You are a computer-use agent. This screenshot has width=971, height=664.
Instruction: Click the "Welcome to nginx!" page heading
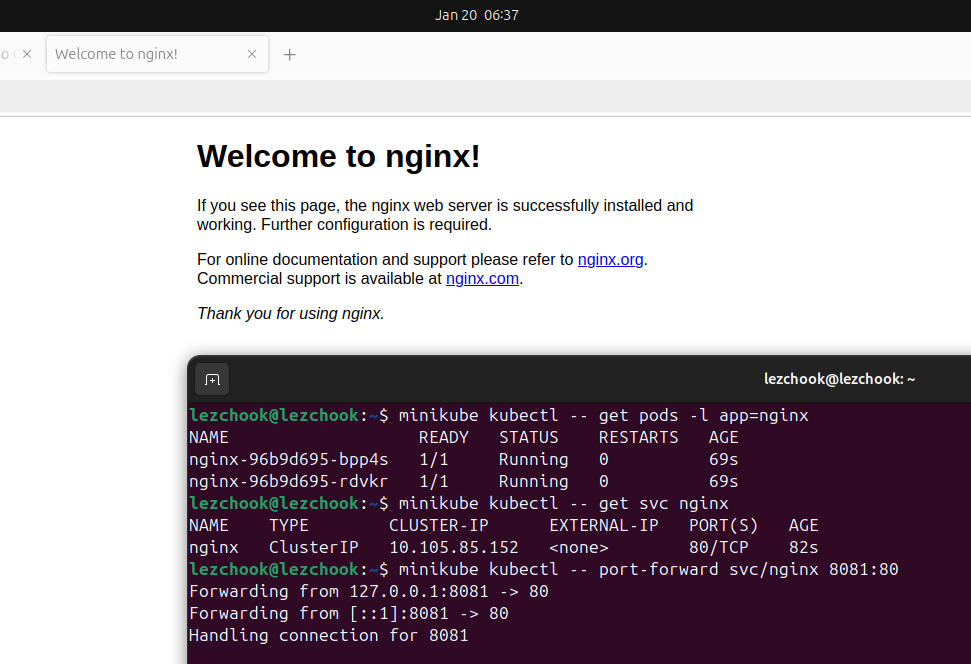339,156
